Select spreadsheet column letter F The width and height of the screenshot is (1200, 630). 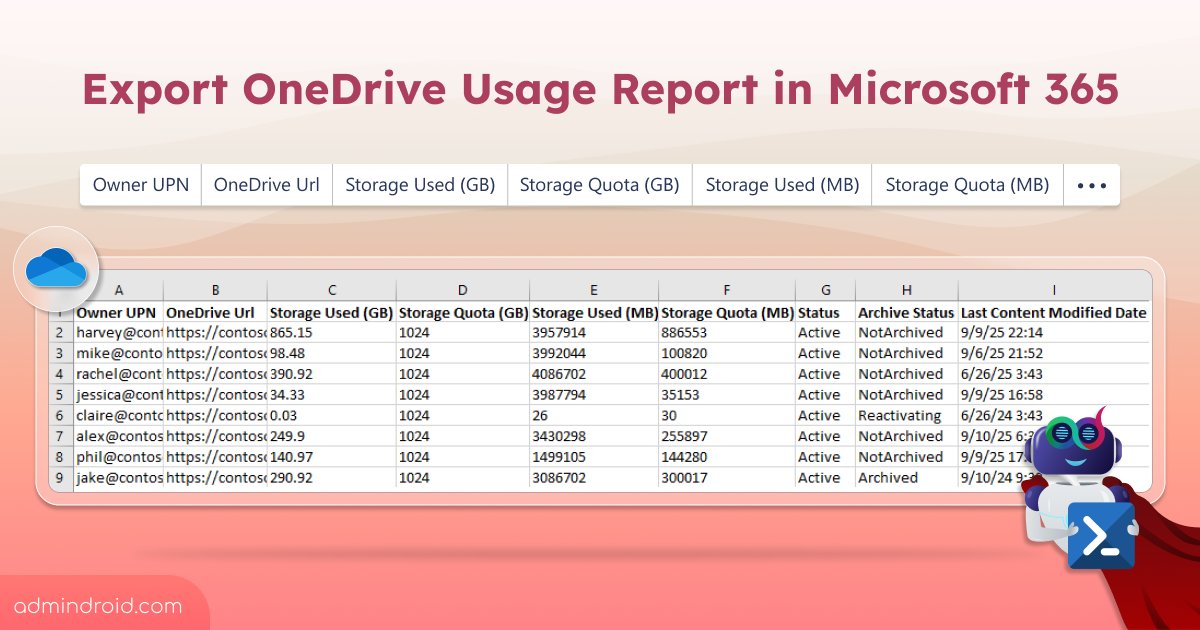coord(727,290)
